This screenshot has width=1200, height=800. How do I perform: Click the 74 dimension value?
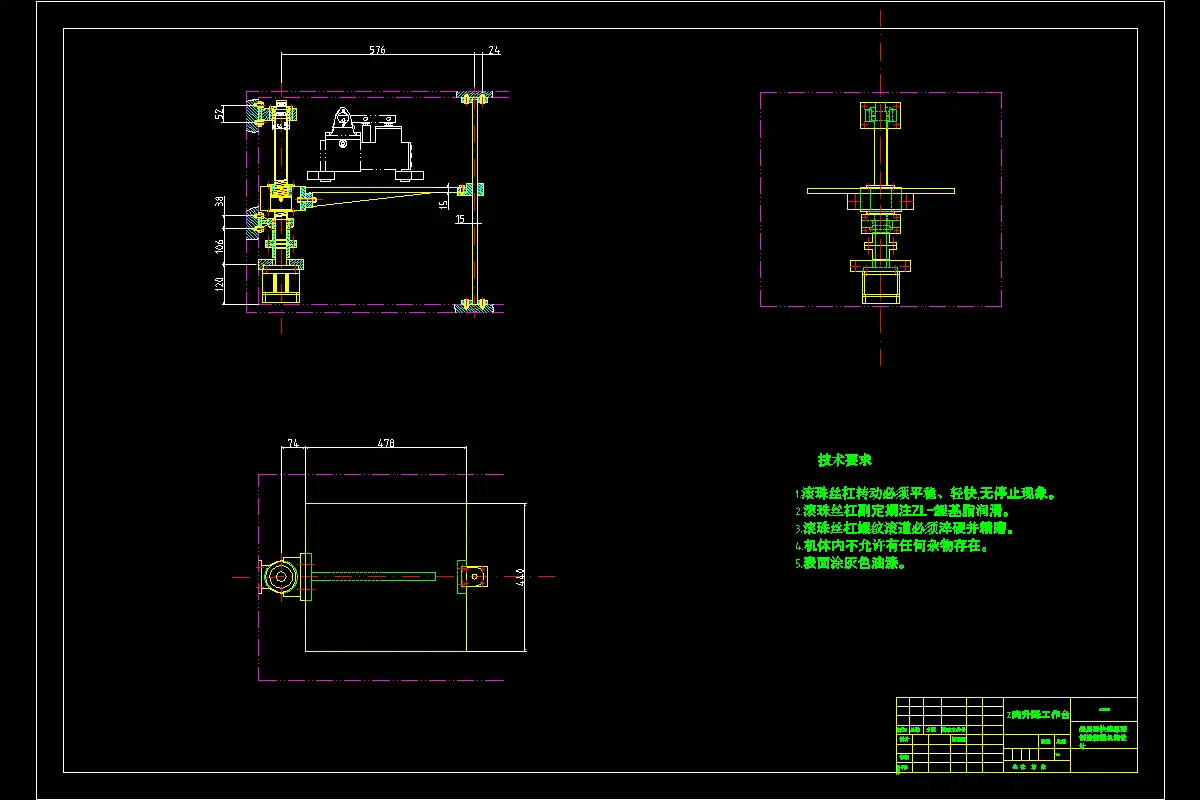(x=293, y=442)
